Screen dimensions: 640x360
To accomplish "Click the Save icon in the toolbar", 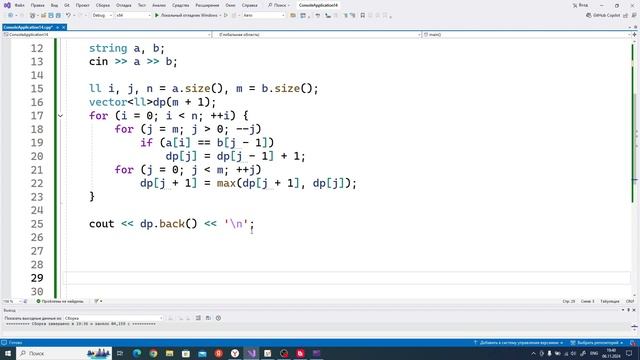I will pyautogui.click(x=51, y=16).
